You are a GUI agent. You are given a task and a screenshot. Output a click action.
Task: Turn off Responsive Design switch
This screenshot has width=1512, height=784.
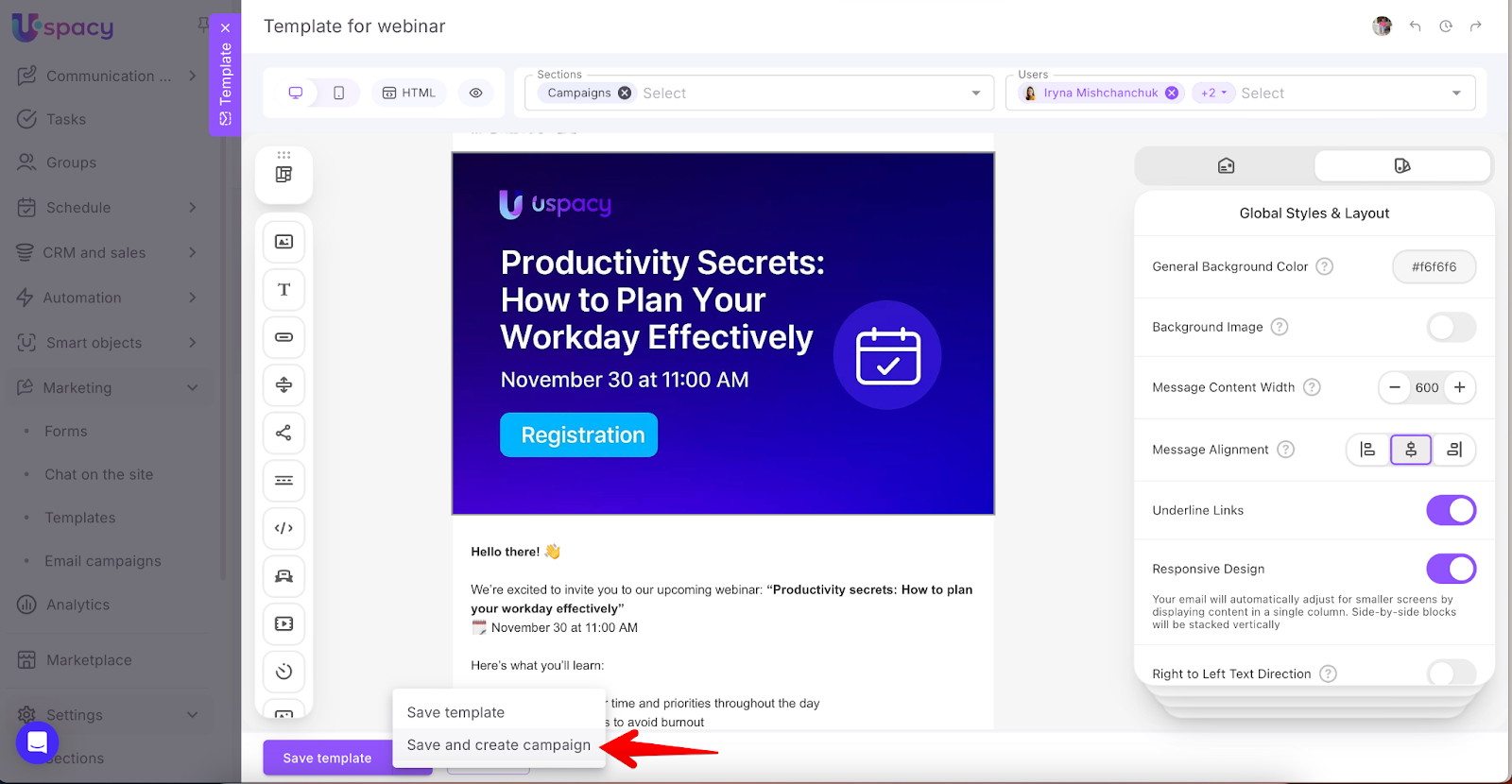click(1451, 569)
